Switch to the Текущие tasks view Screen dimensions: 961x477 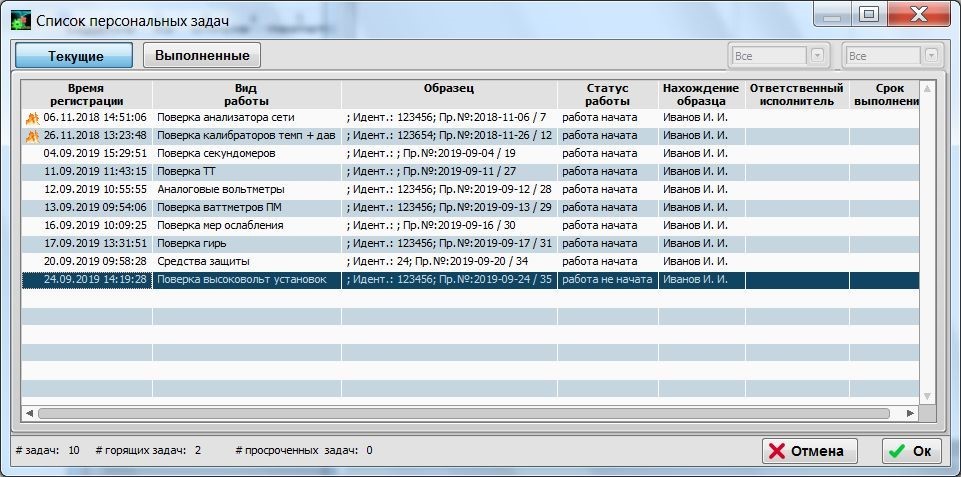click(76, 56)
